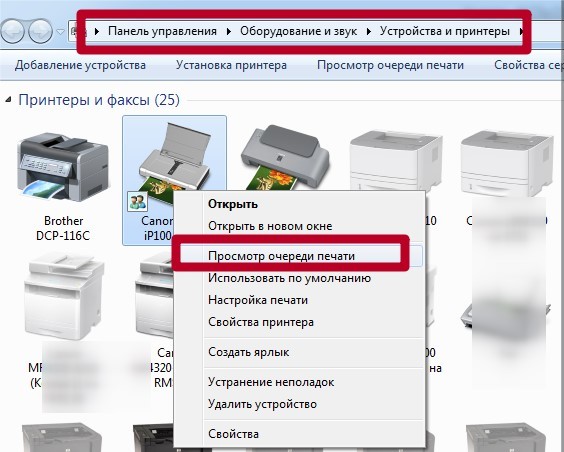Select the Brother DCP-116C printer icon
This screenshot has width=564, height=452.
coord(63,168)
